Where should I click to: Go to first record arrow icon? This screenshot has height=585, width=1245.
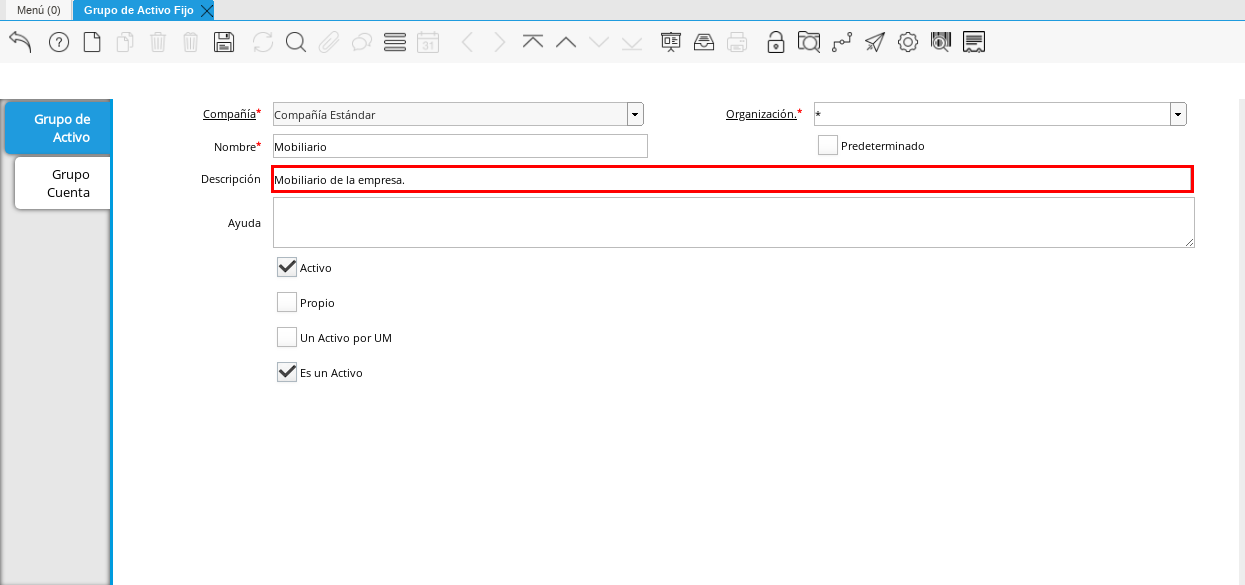(x=533, y=42)
